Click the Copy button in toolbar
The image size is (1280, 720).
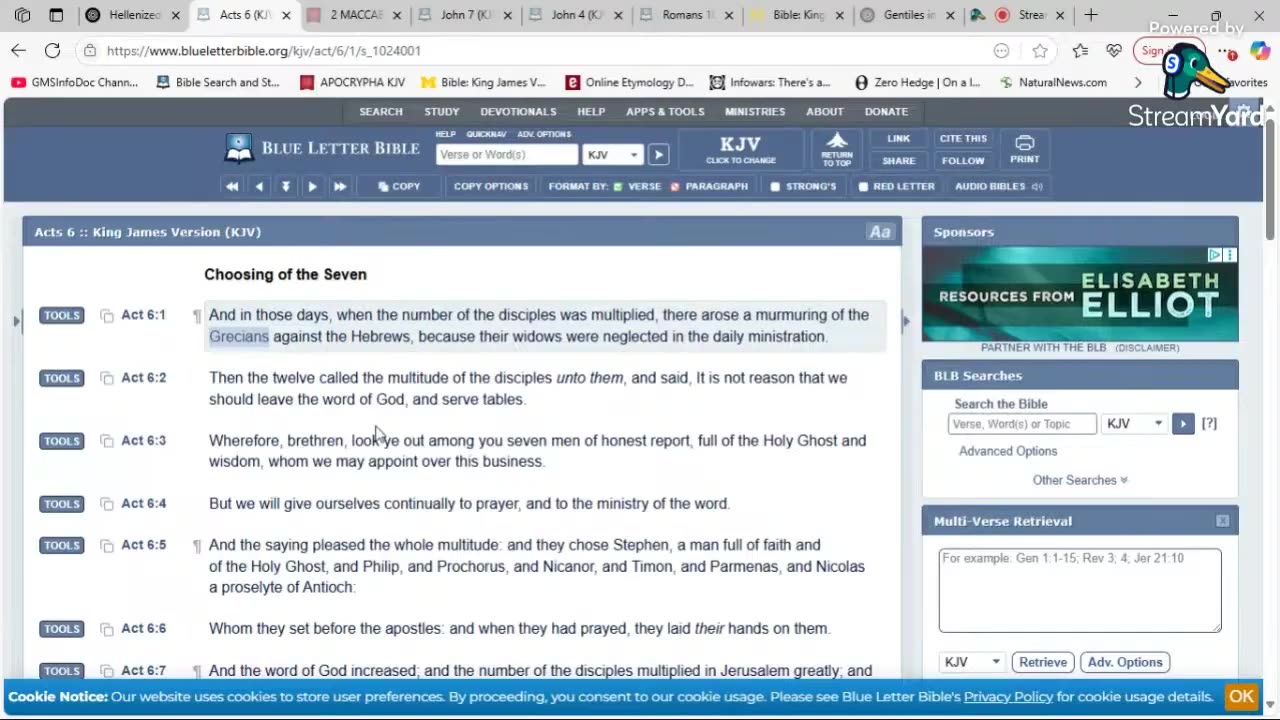coord(399,186)
